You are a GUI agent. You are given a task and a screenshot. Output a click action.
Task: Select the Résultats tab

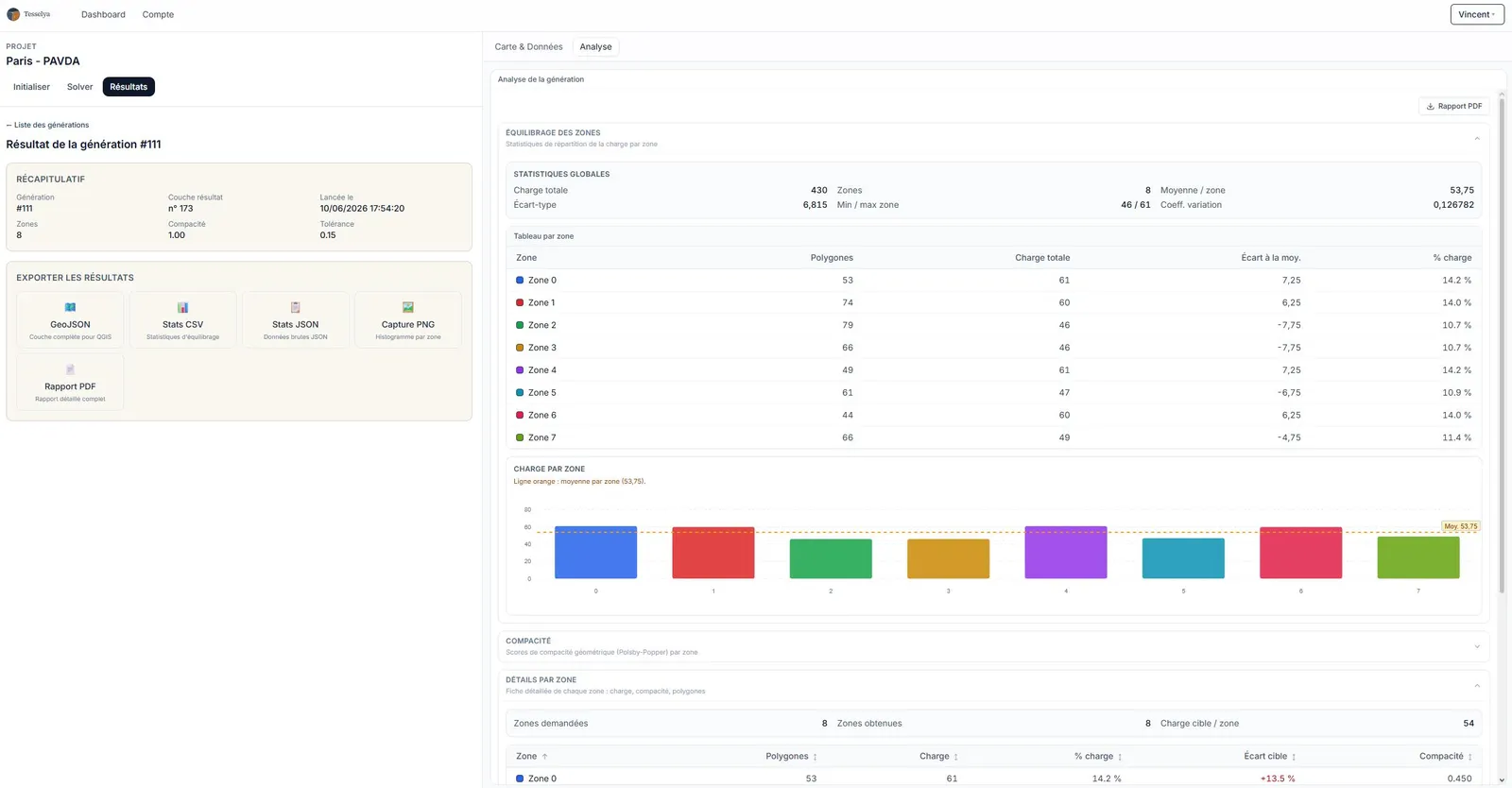(129, 87)
